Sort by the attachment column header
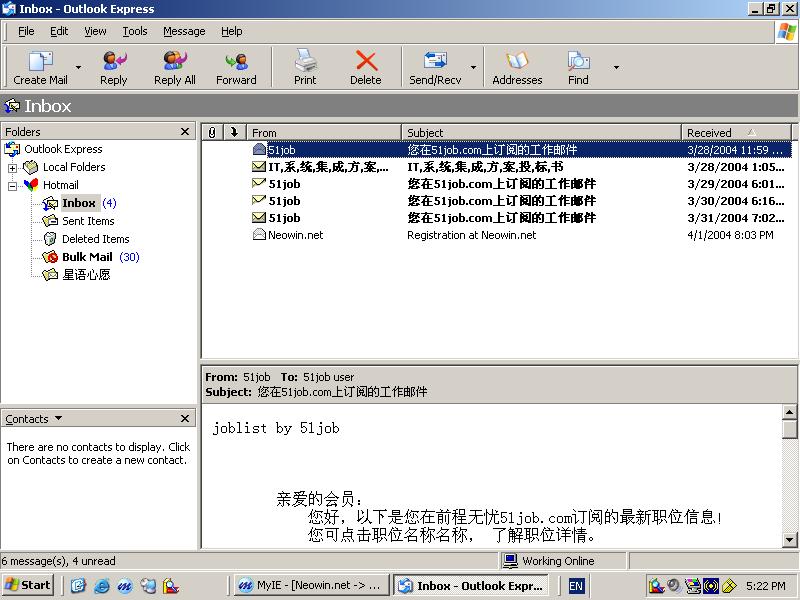Screen dimensions: 800x600 [x=212, y=133]
